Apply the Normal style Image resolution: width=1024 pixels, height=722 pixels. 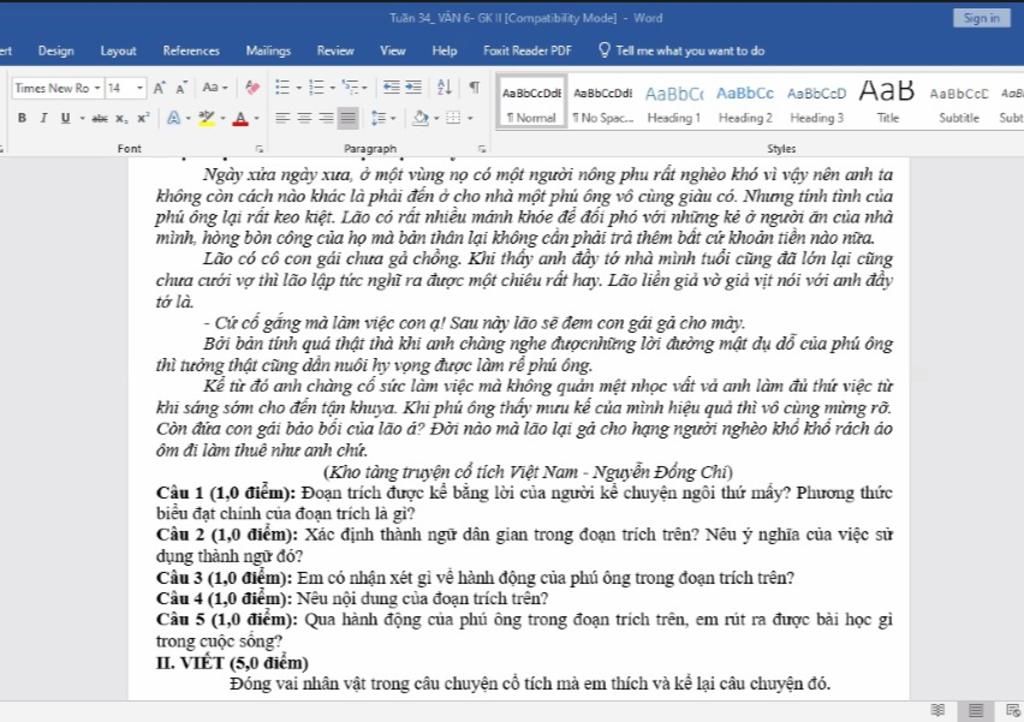(532, 104)
